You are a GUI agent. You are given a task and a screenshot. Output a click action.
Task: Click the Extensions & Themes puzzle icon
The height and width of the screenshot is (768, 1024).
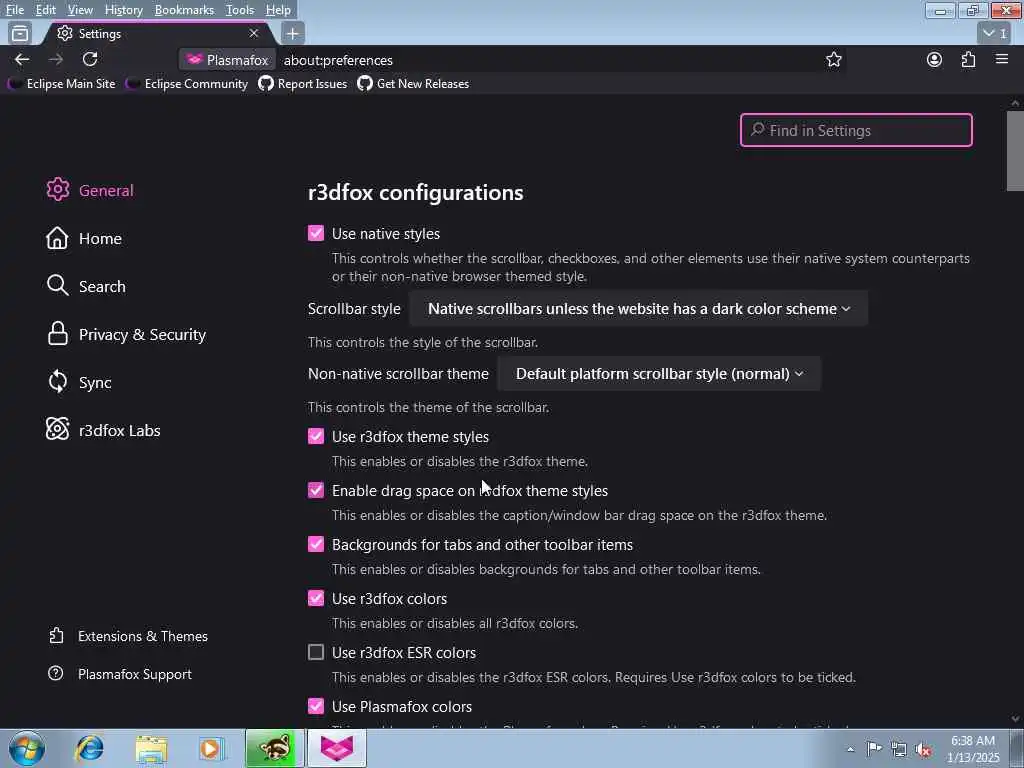point(56,635)
